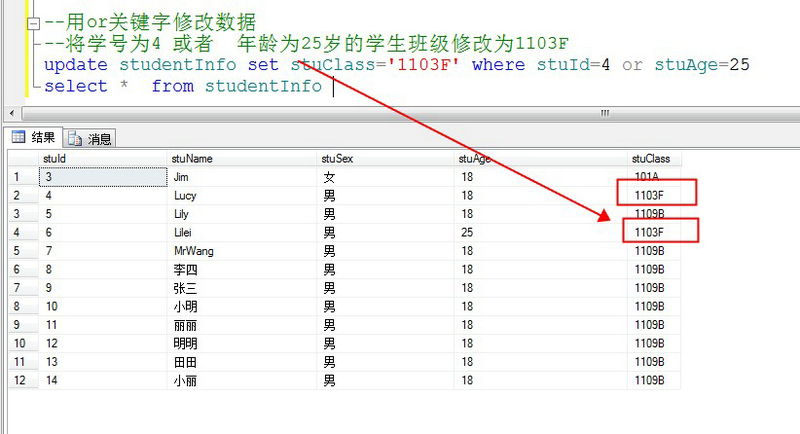The width and height of the screenshot is (800, 434).
Task: Click the name cell 李四
Action: (242, 269)
